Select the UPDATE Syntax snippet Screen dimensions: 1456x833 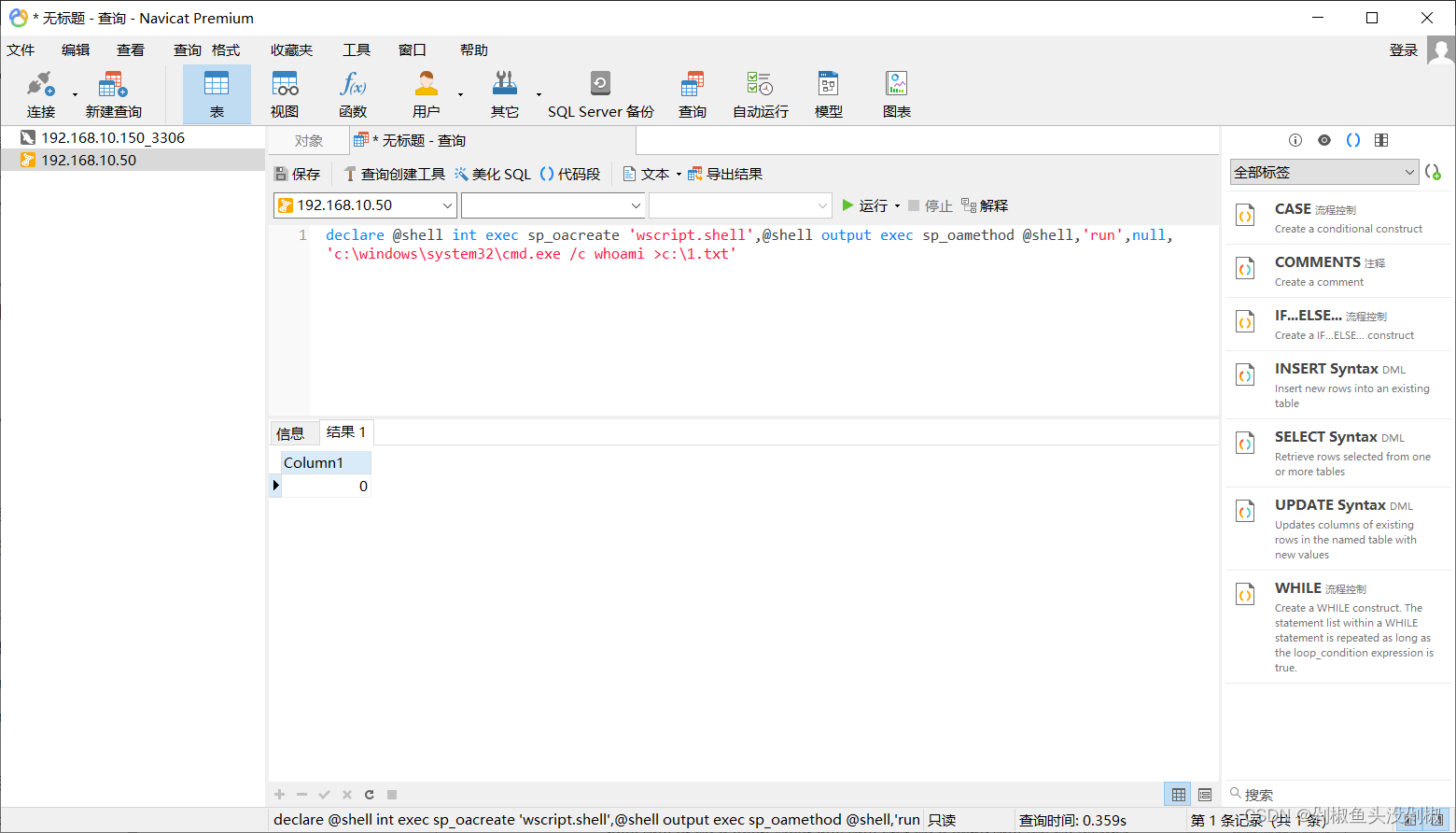[1338, 529]
